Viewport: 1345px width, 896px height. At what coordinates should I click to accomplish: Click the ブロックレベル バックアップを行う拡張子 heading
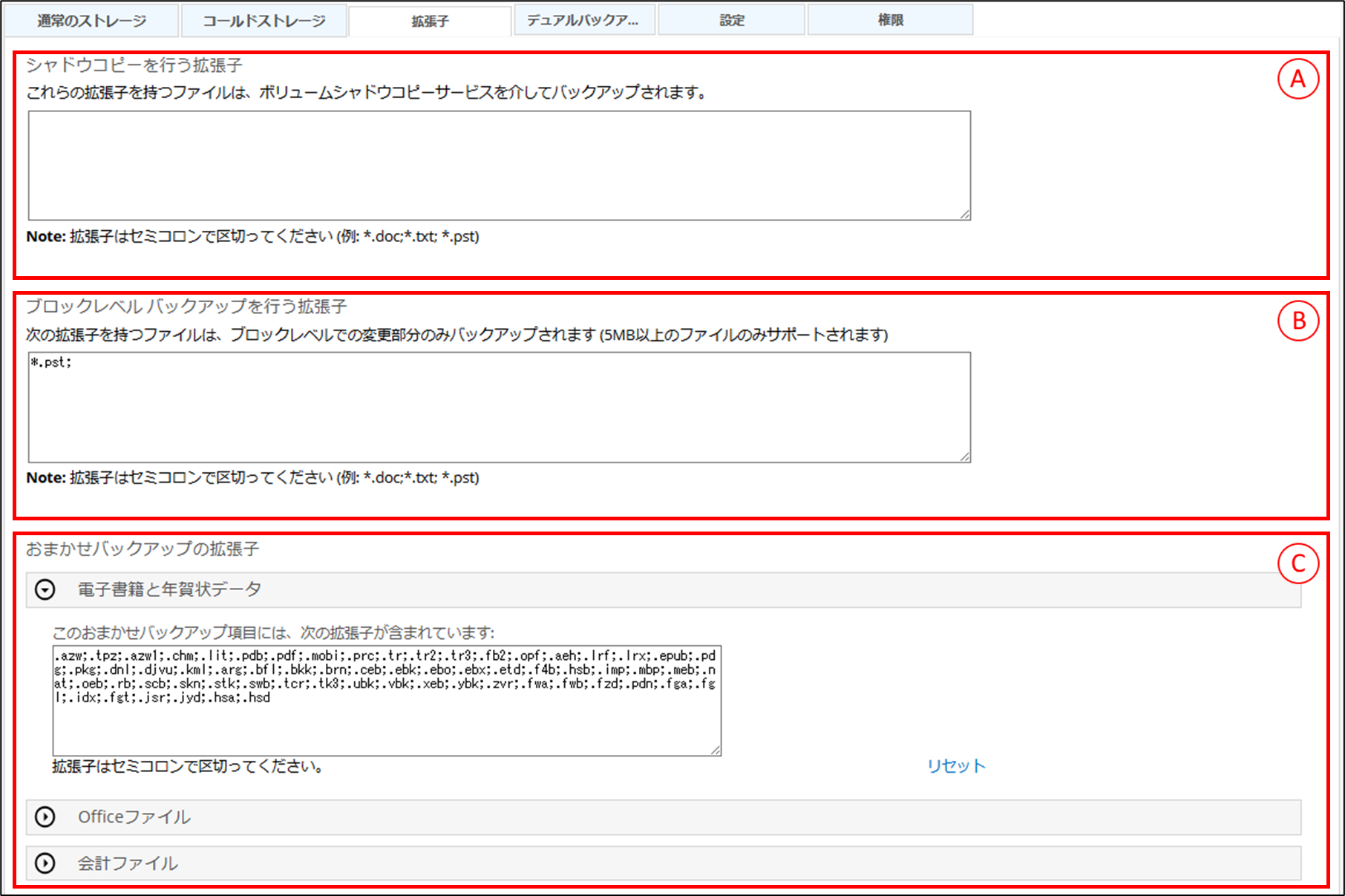[x=186, y=307]
